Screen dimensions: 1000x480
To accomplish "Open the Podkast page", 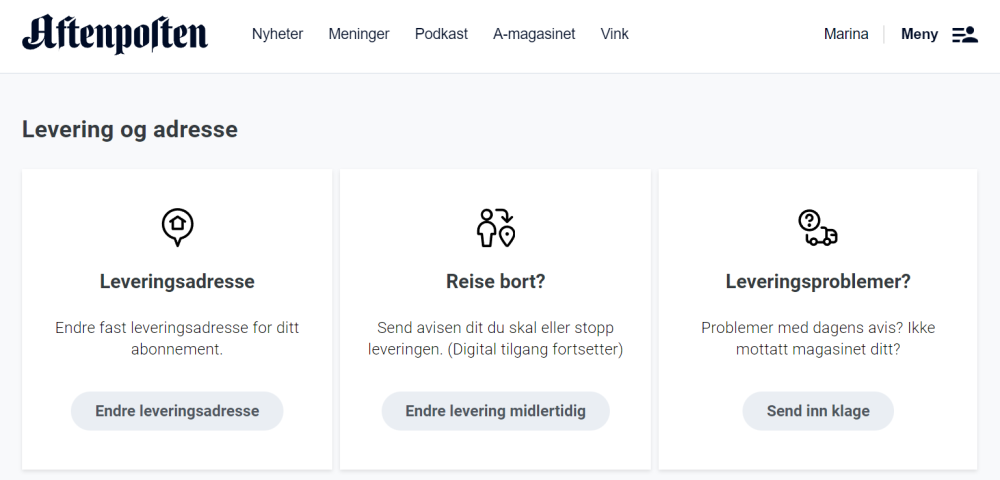I will click(x=441, y=34).
